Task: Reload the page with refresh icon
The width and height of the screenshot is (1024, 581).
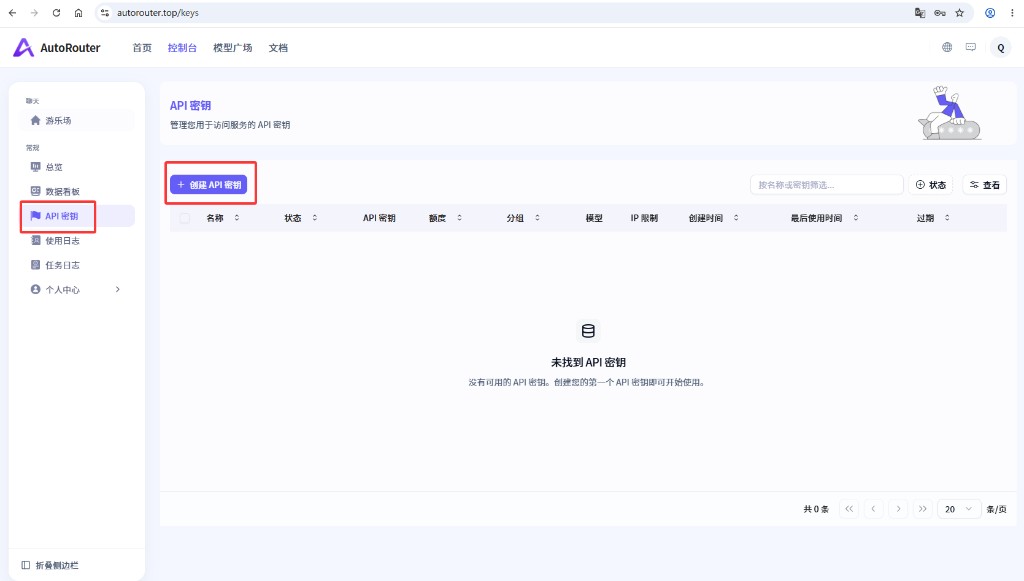Action: (56, 13)
